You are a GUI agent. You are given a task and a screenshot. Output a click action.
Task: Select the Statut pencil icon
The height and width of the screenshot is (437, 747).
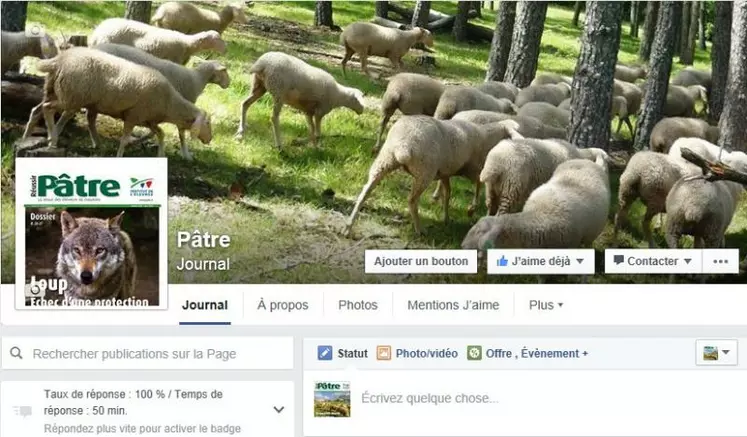pos(325,353)
